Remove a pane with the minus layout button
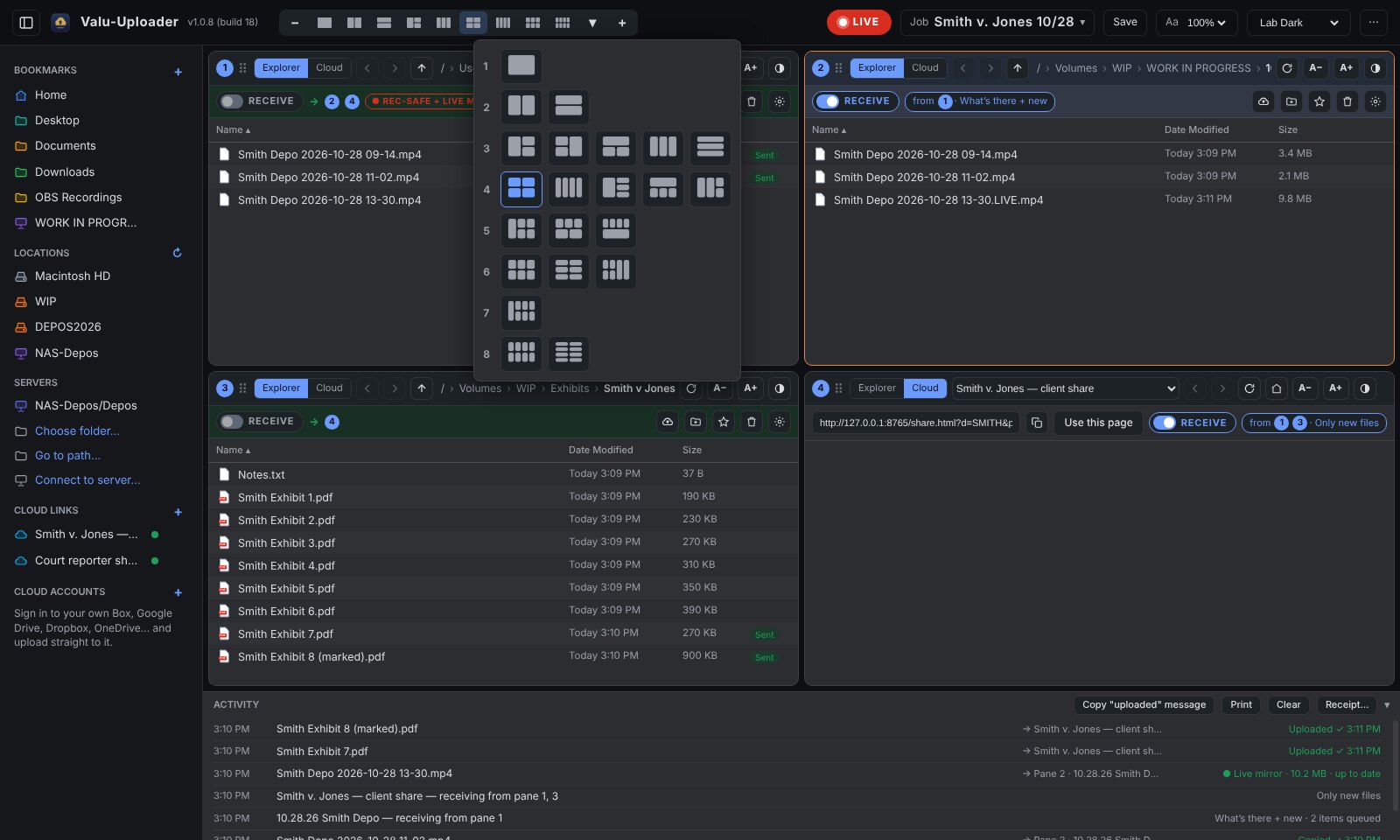The height and width of the screenshot is (840, 1400). 295,23
